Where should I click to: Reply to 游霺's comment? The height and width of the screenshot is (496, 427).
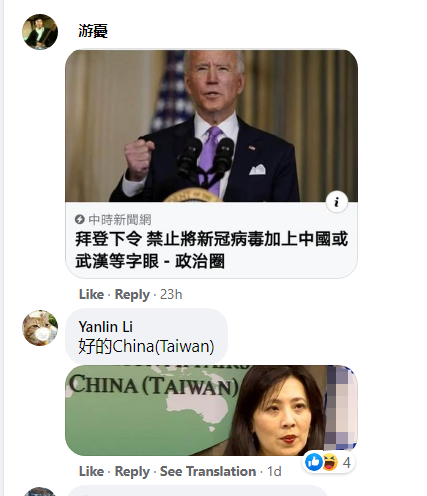click(x=132, y=295)
